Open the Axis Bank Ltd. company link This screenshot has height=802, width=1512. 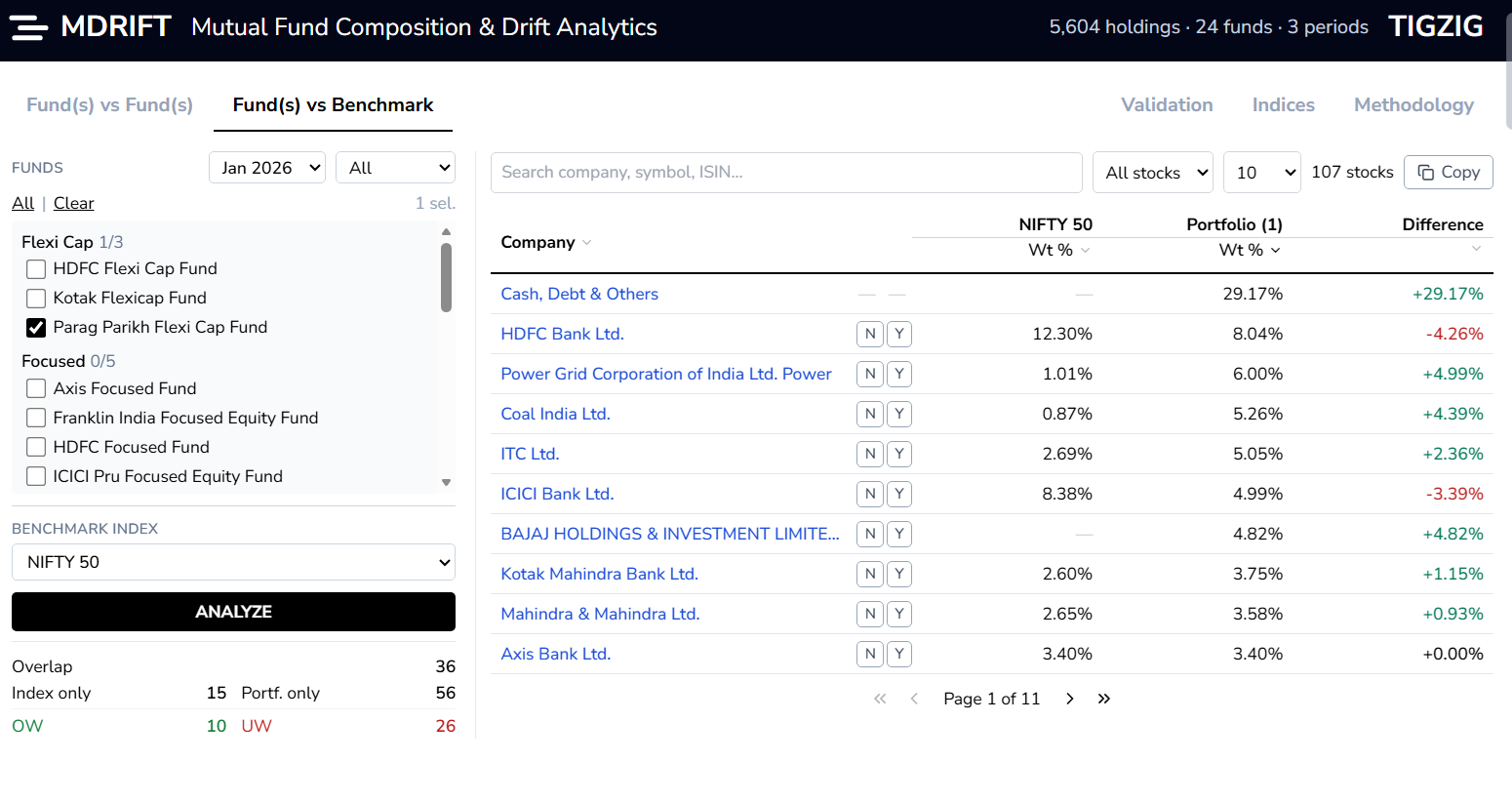[555, 654]
